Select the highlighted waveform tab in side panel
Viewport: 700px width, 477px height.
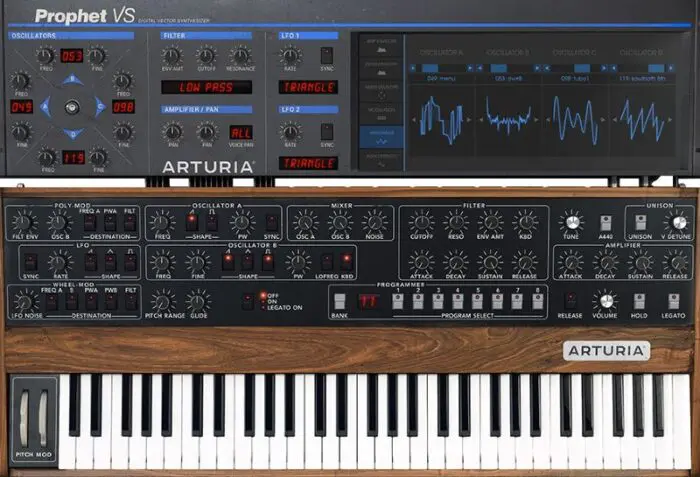coord(381,137)
